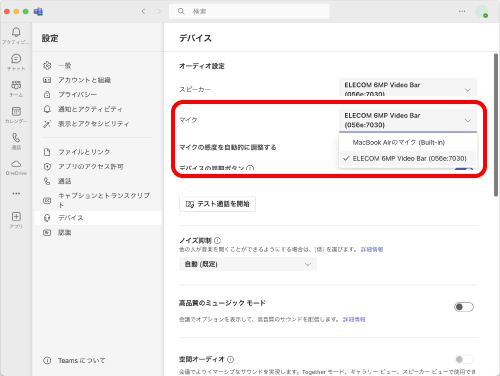Image resolution: width=500 pixels, height=376 pixels.
Task: Click the headset icon beside デバイス
Action: 47,218
